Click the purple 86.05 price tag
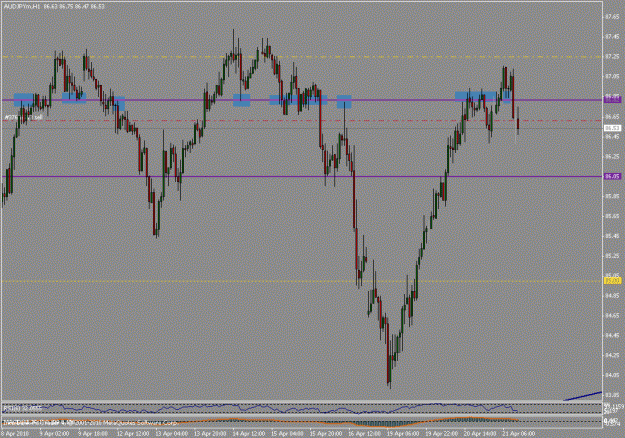 [x=613, y=176]
